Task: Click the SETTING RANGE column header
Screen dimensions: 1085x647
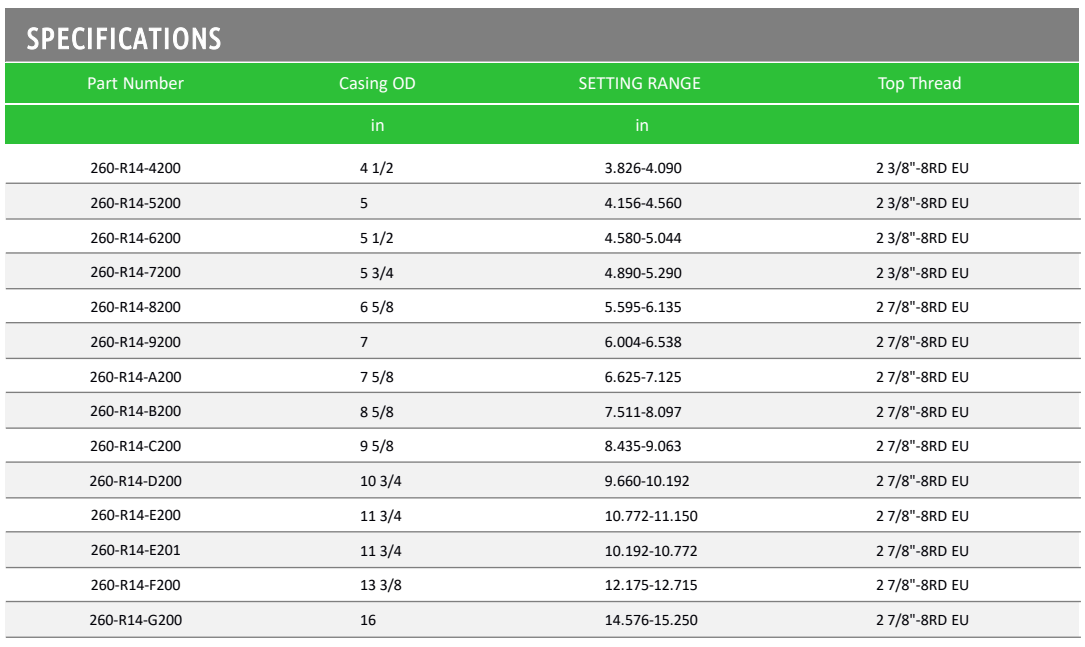Action: [x=639, y=84]
